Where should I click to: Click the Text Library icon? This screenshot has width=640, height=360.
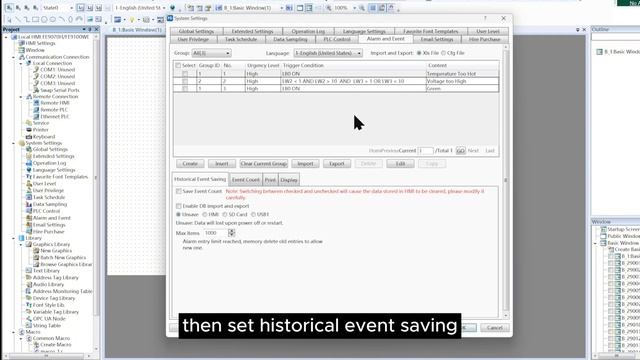point(29,271)
